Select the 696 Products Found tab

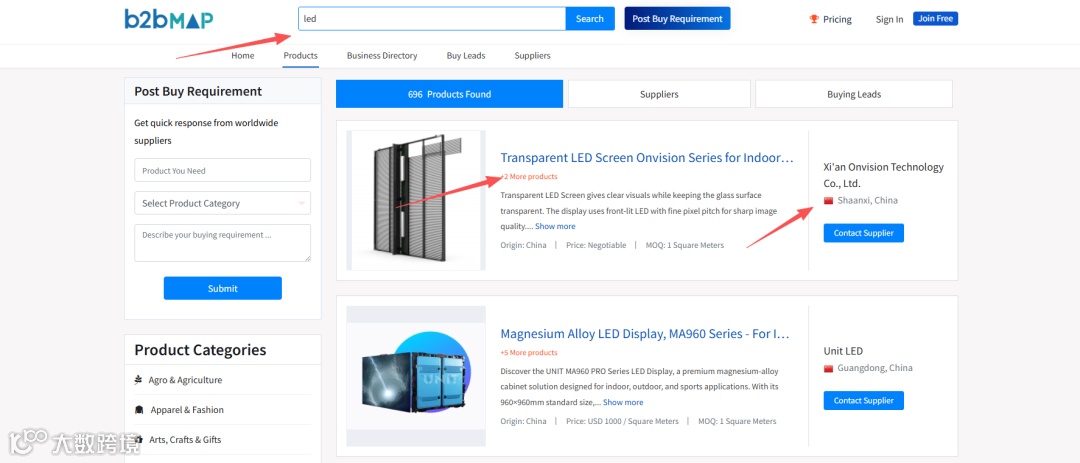click(x=449, y=94)
